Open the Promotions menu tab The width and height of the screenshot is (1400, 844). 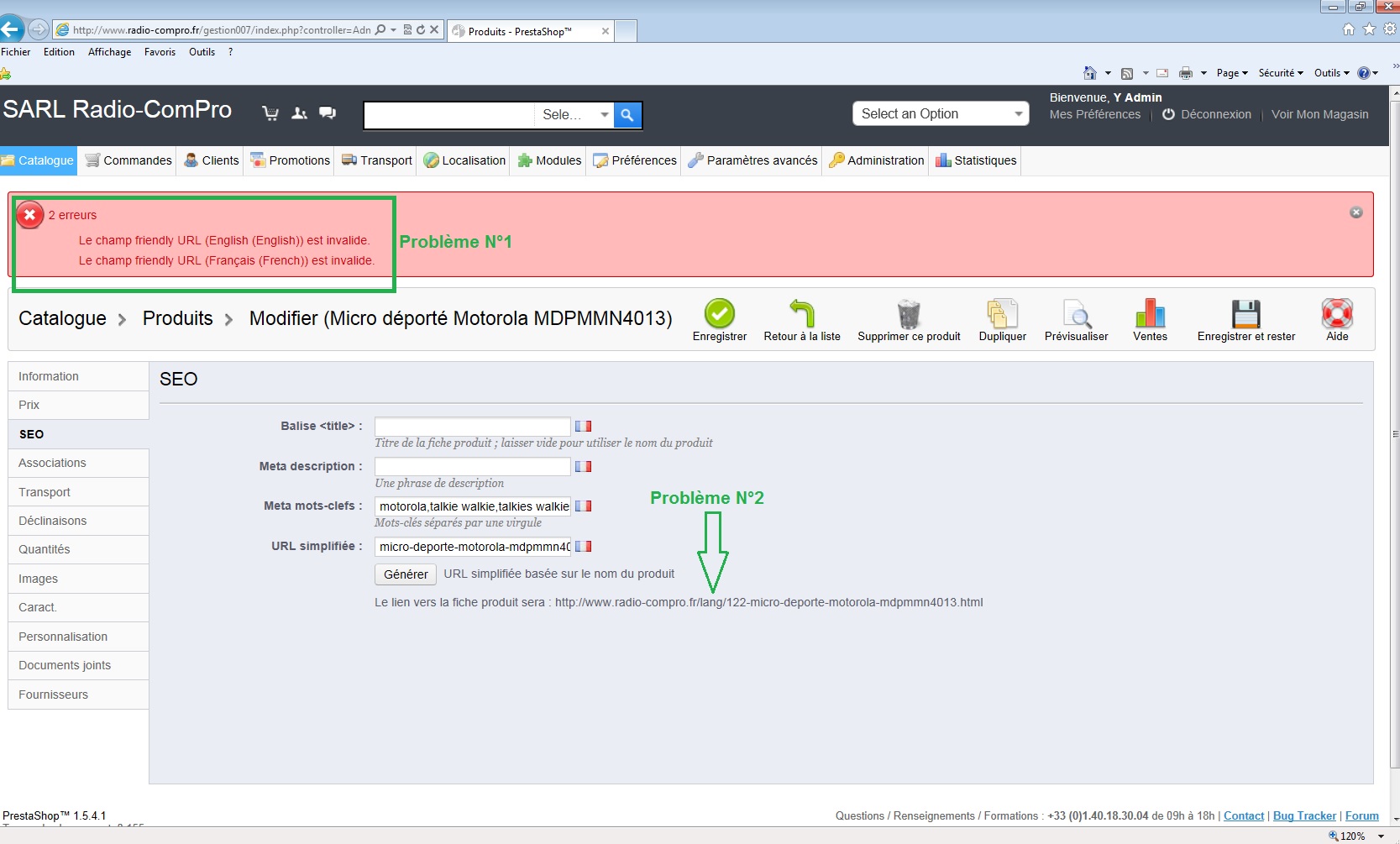[x=291, y=160]
